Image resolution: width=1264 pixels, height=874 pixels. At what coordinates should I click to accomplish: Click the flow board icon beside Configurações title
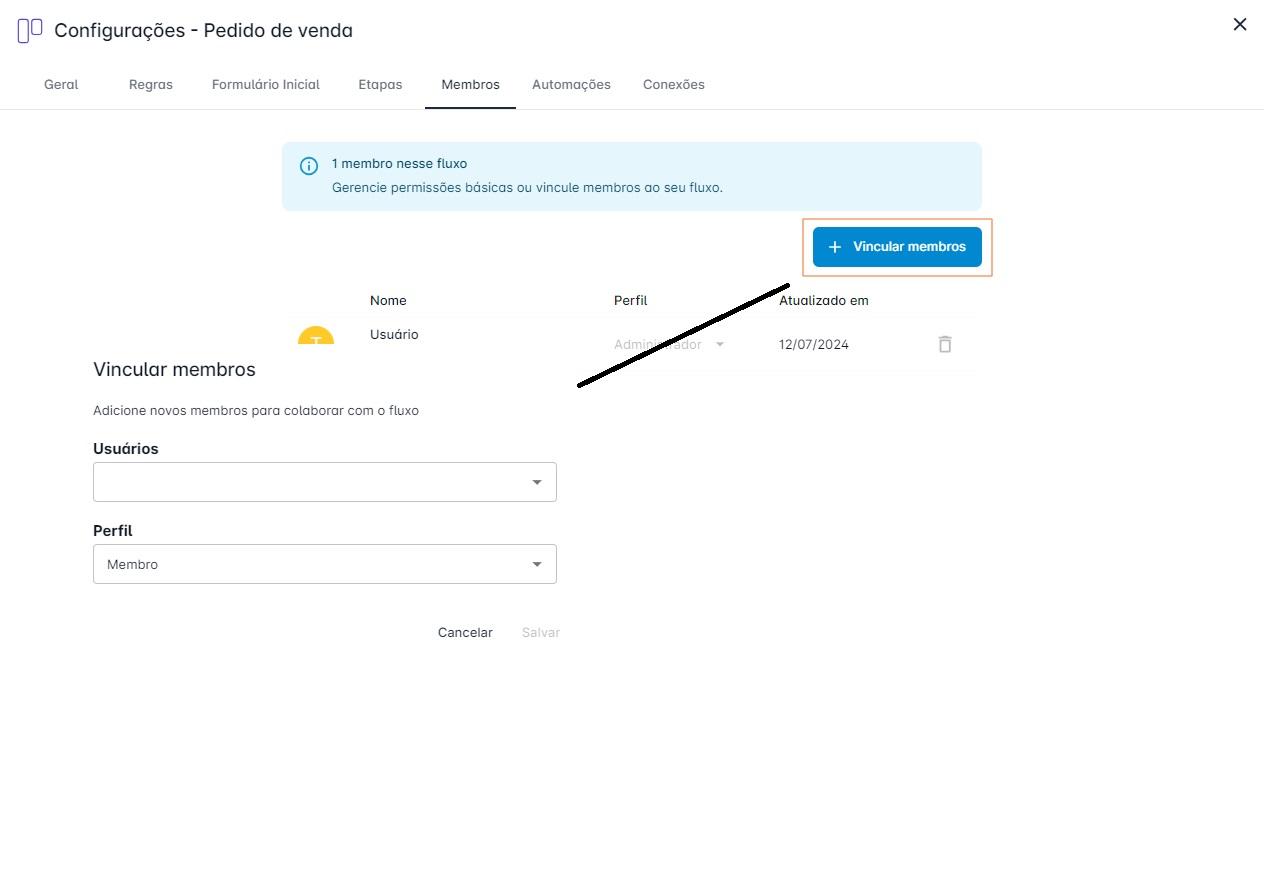pos(30,30)
